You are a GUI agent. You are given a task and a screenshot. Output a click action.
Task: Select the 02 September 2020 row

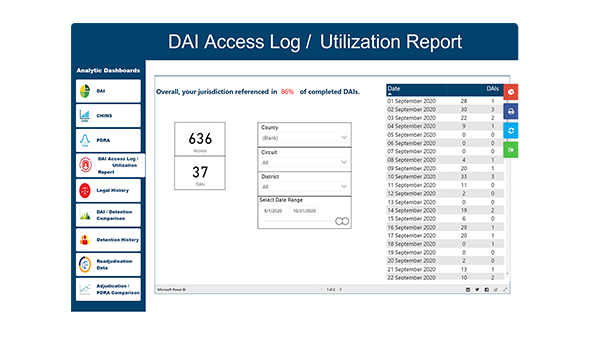click(445, 109)
